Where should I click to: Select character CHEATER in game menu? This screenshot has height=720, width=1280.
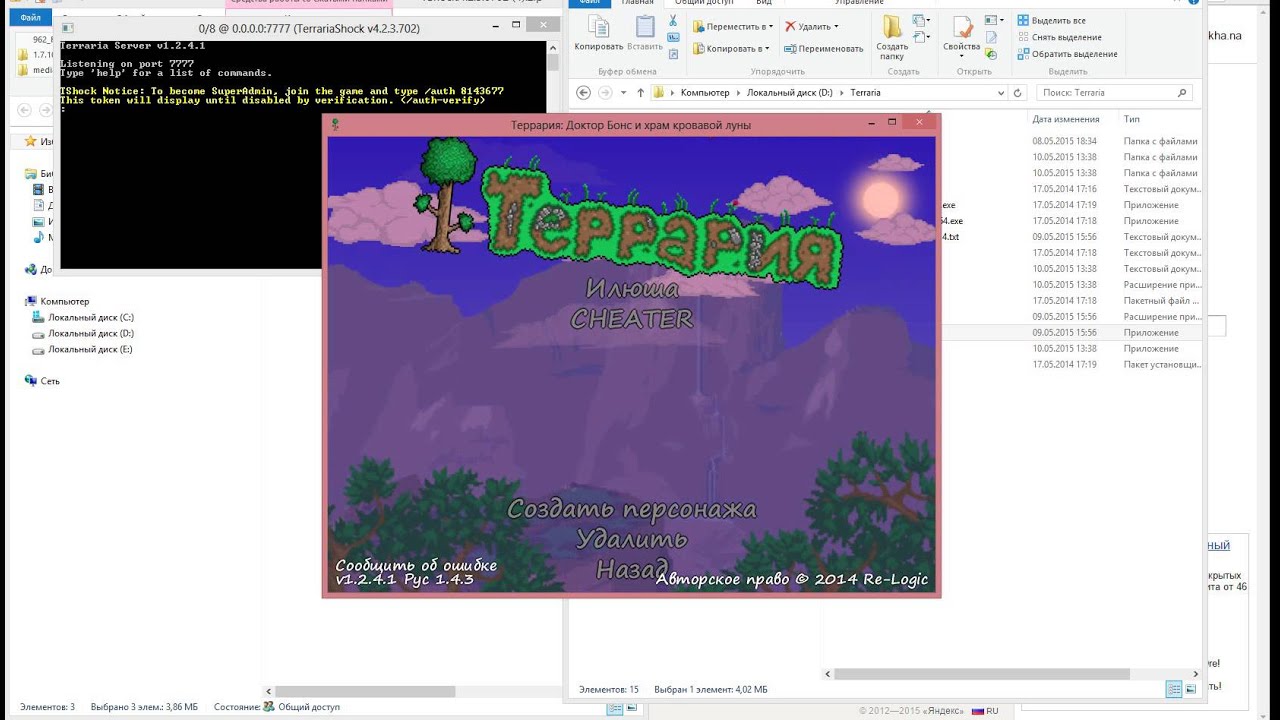[631, 319]
